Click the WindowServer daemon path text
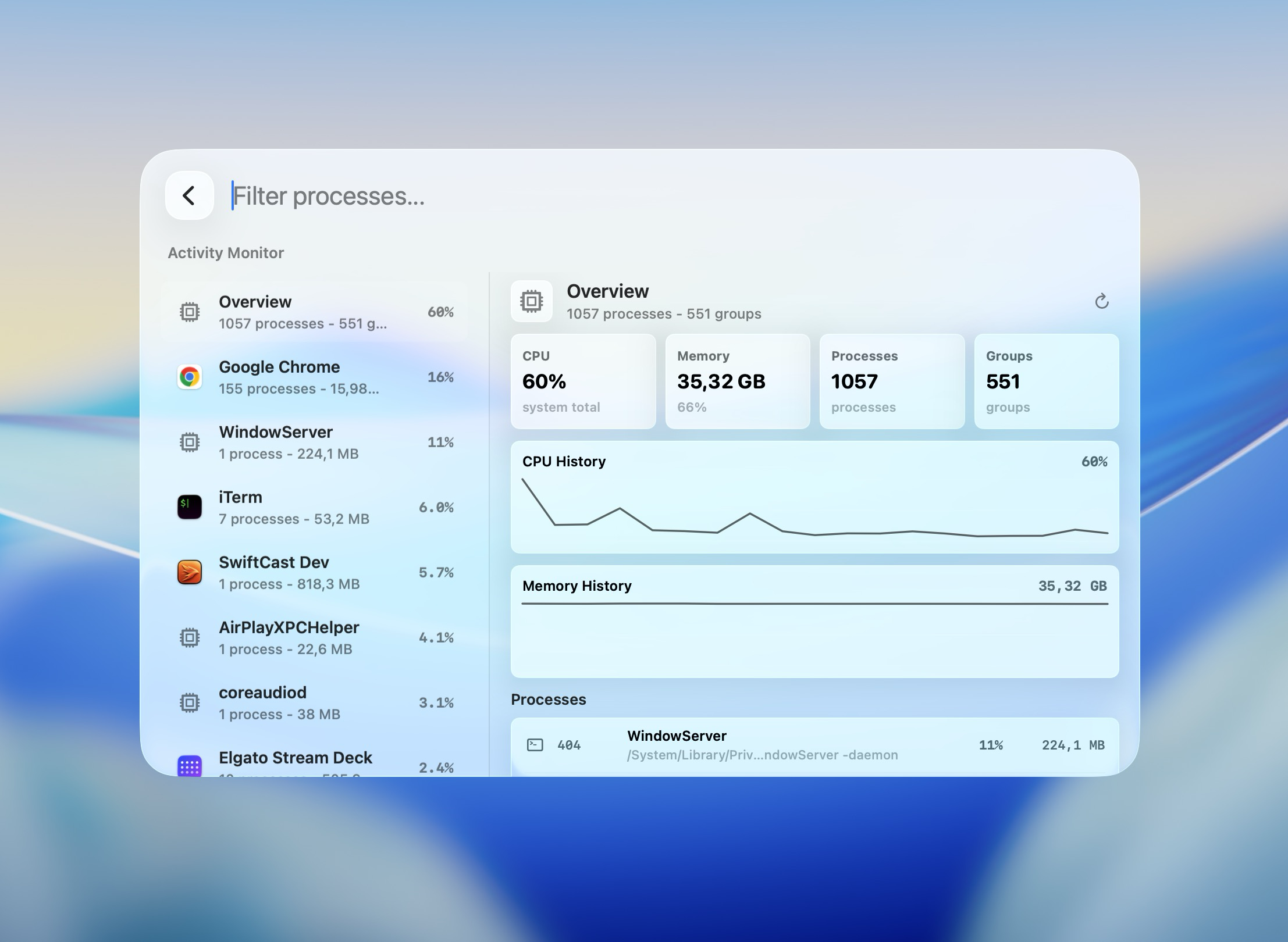 pyautogui.click(x=762, y=755)
